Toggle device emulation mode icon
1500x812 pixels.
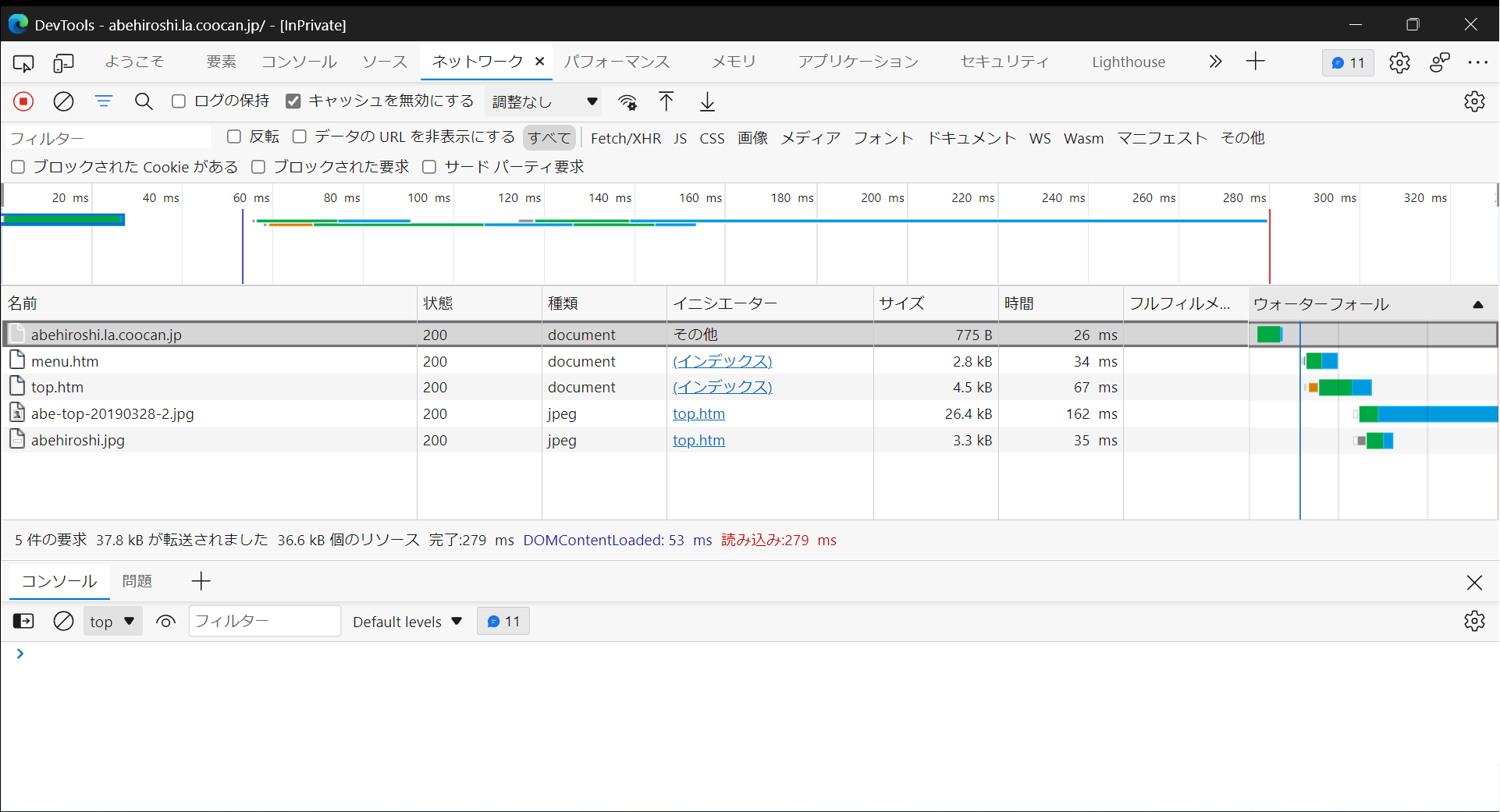[63, 62]
